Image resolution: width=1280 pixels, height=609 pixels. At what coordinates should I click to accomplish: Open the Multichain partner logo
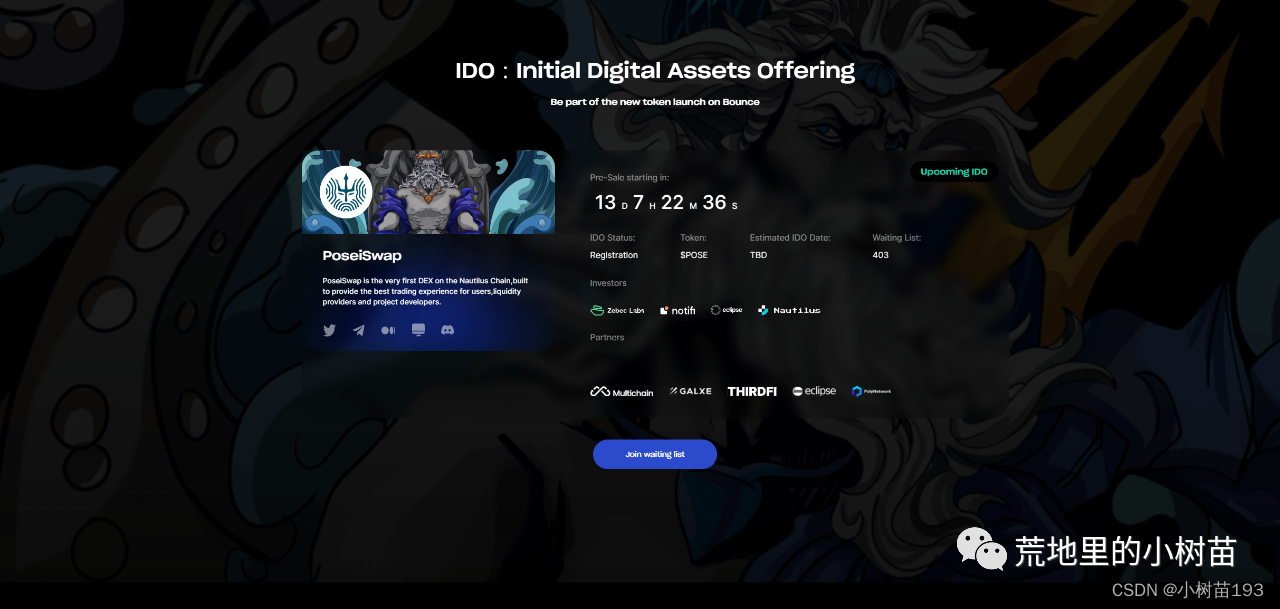[x=622, y=392]
